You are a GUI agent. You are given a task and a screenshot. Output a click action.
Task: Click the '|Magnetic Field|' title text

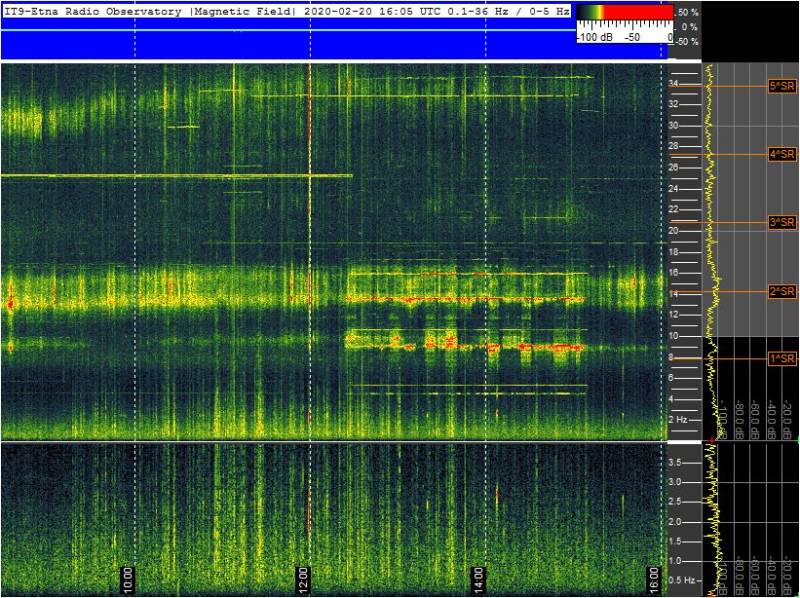(x=242, y=11)
